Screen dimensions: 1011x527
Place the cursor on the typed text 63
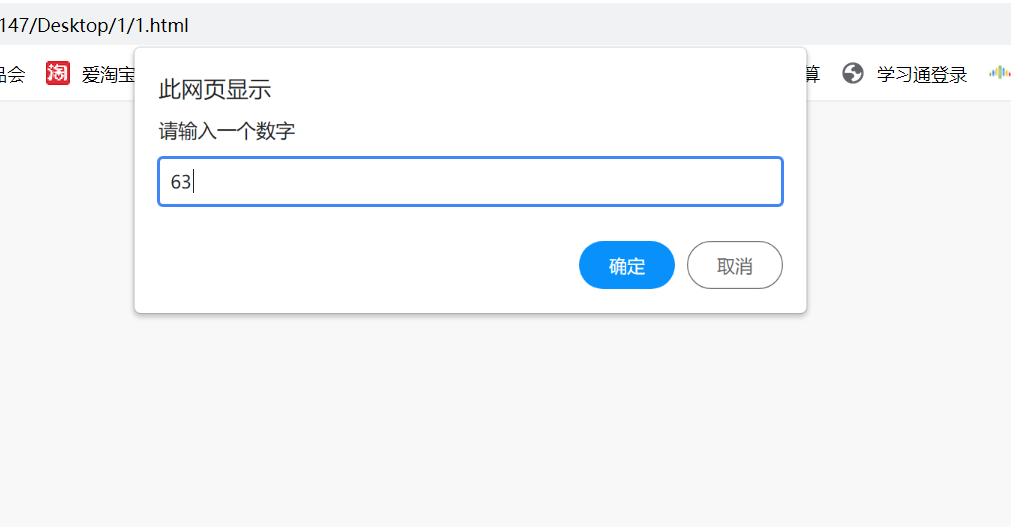181,182
